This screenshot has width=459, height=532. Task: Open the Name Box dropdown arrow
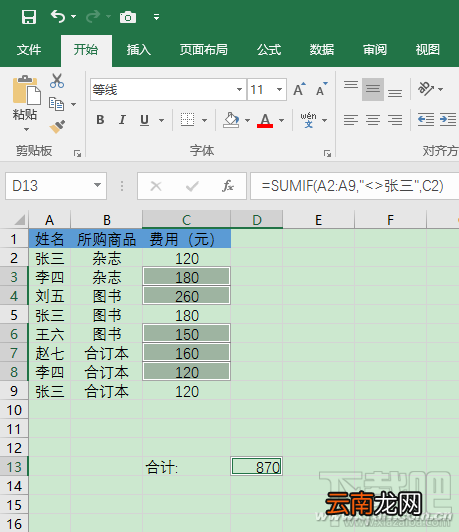point(97,185)
